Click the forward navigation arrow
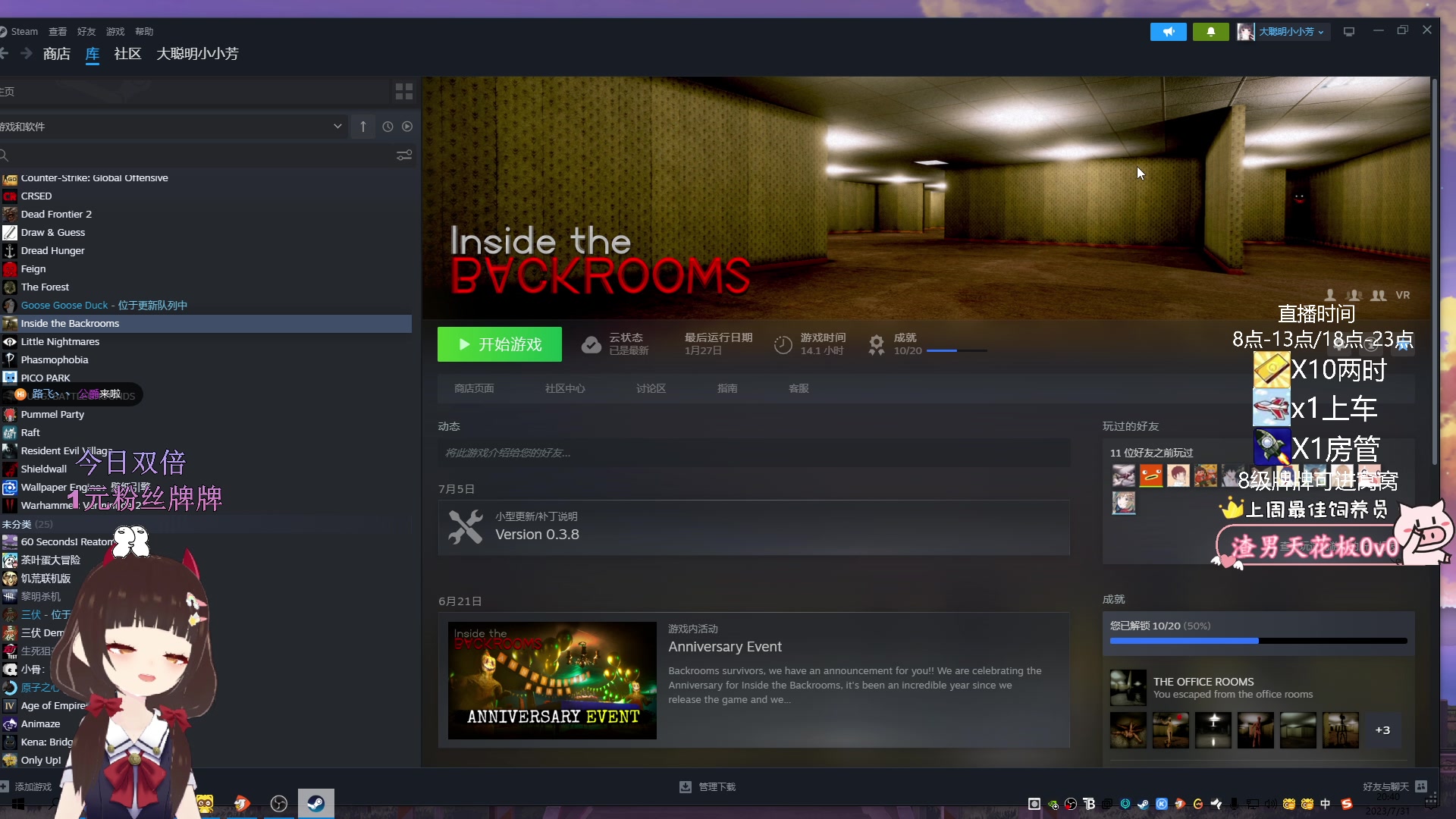Screen dimensions: 1456x819 coord(27,53)
